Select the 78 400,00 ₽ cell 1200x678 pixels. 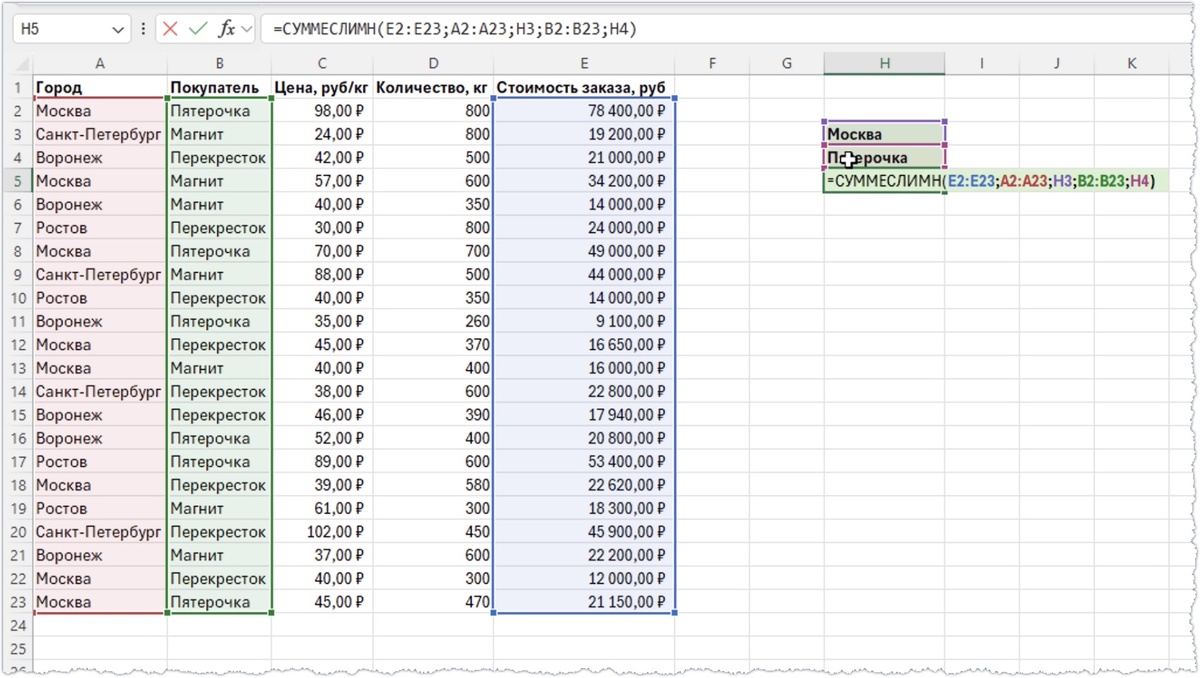coord(585,111)
